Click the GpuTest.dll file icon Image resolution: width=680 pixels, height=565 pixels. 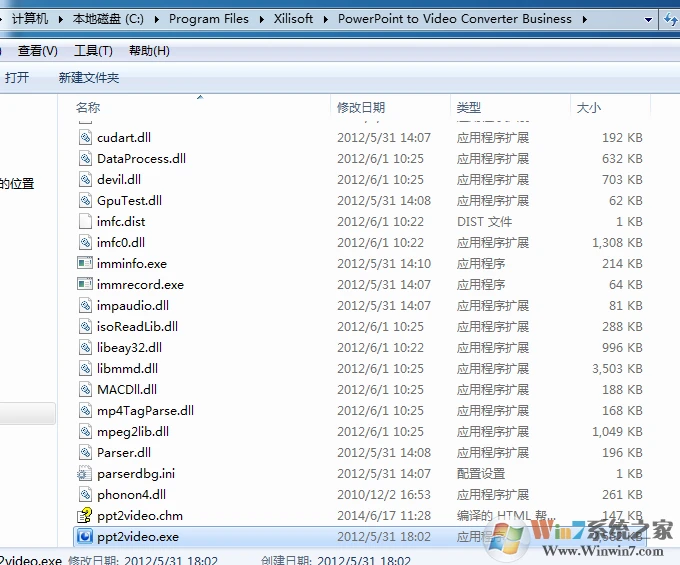(x=85, y=200)
